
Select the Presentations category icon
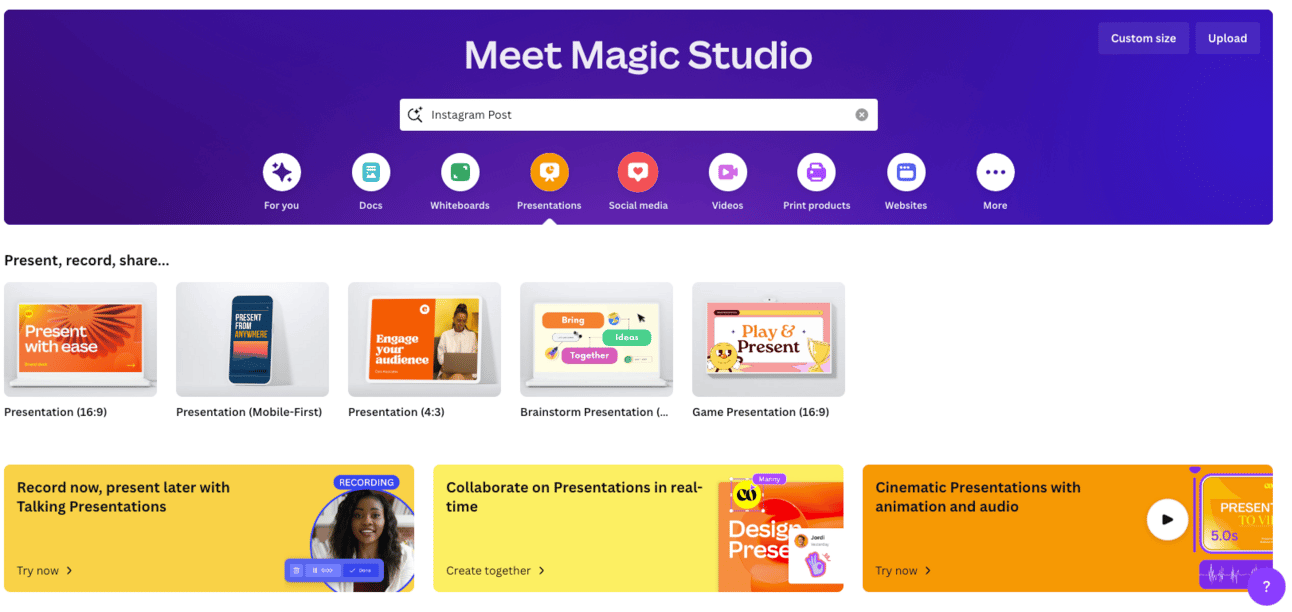point(549,172)
